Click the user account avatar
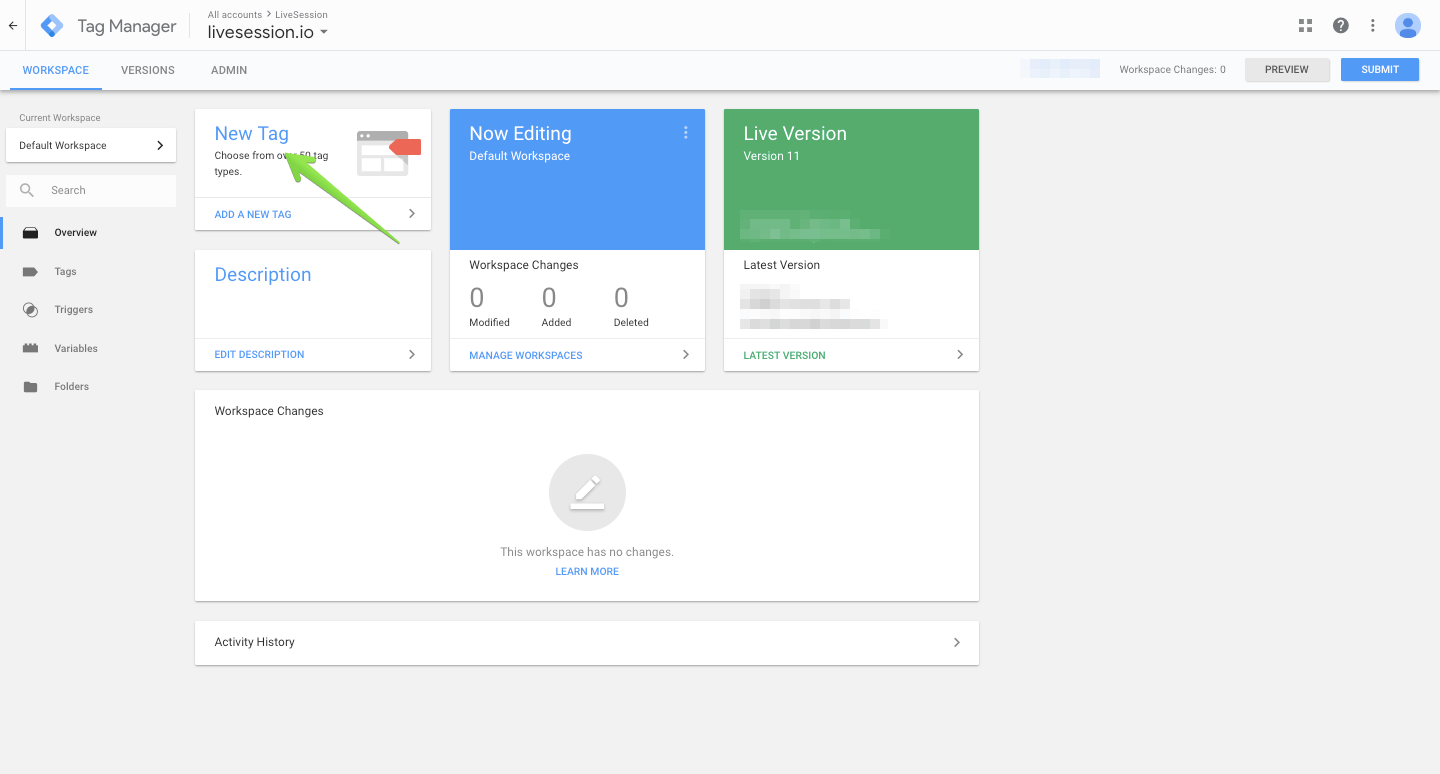The width and height of the screenshot is (1440, 774). click(x=1408, y=26)
